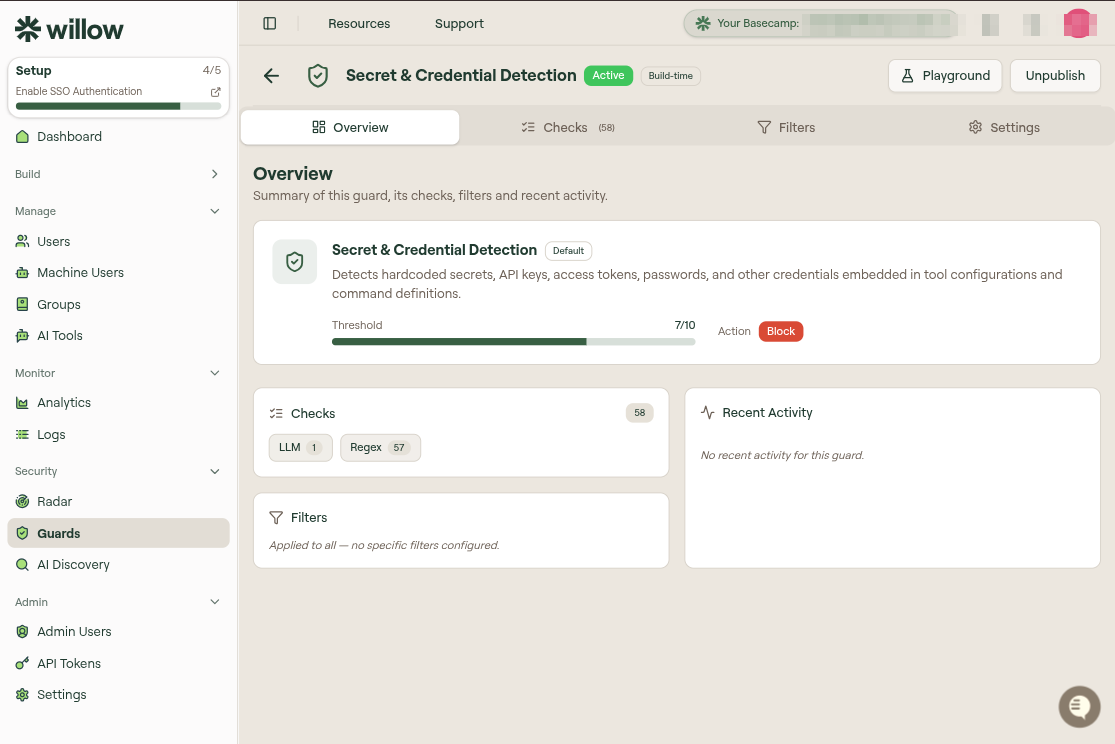
Task: Go back with the left arrow
Action: [x=271, y=75]
